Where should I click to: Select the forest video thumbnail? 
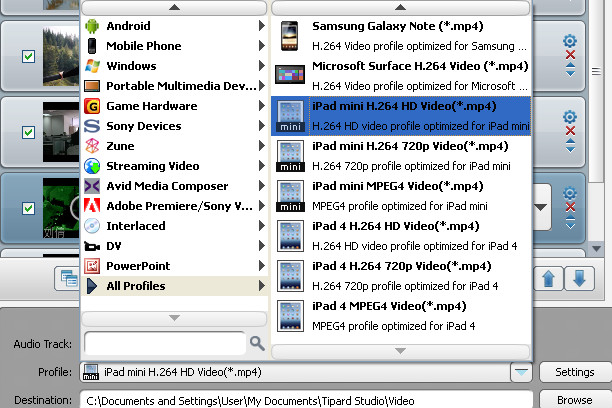point(61,56)
